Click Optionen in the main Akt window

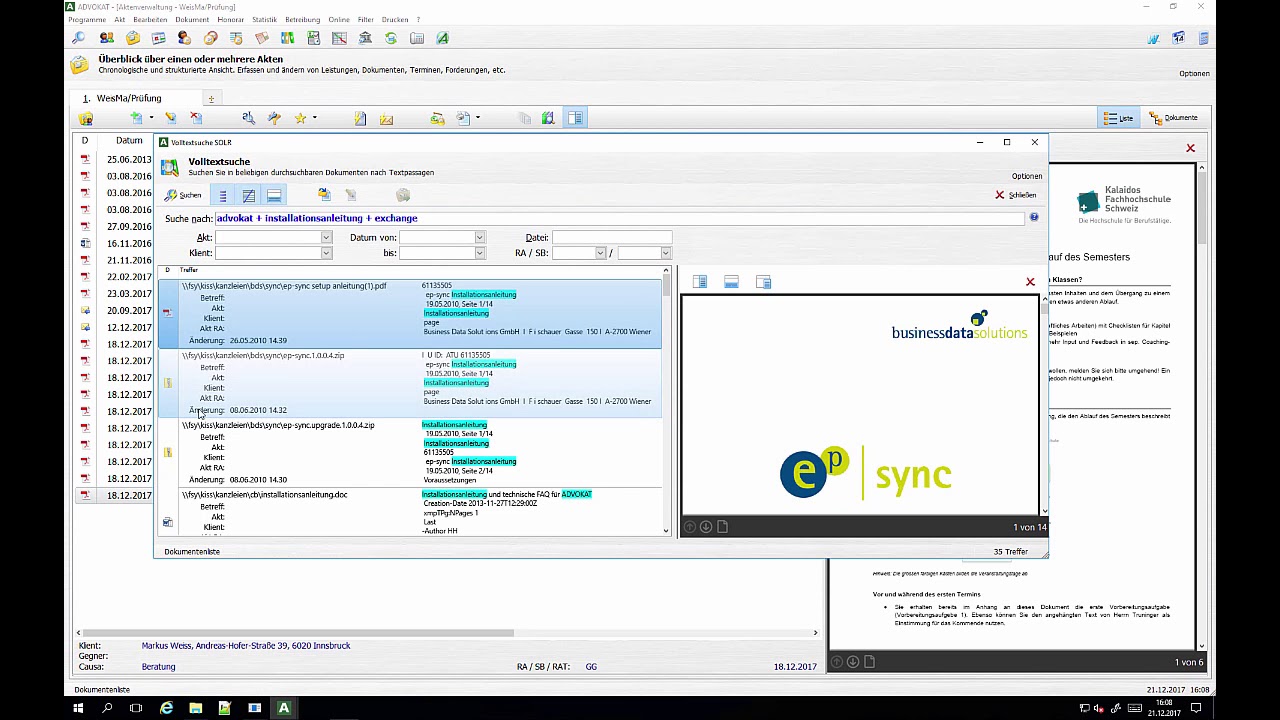(x=1194, y=73)
